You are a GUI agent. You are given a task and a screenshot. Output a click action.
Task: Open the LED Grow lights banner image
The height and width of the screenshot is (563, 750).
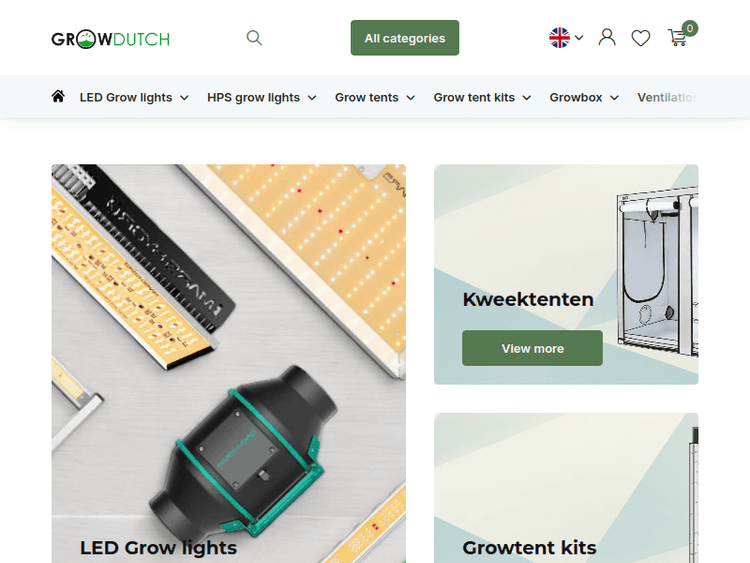click(229, 364)
